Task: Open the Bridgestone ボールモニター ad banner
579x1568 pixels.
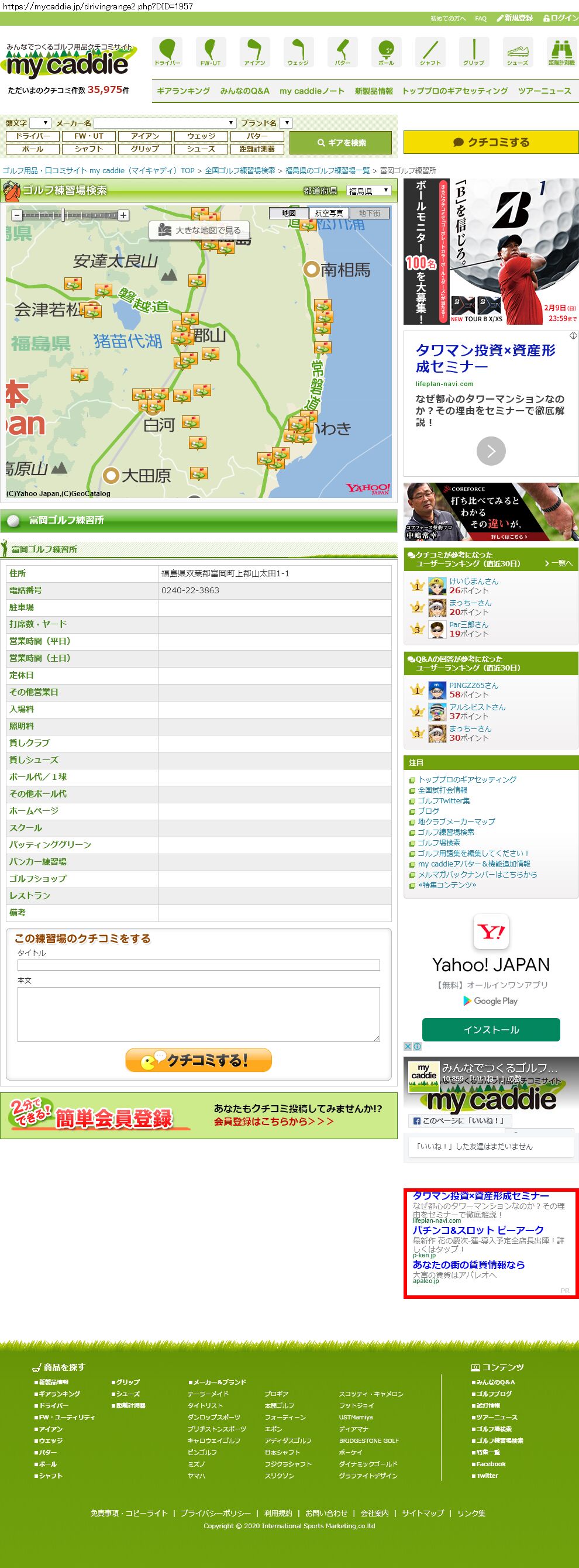Action: (491, 252)
